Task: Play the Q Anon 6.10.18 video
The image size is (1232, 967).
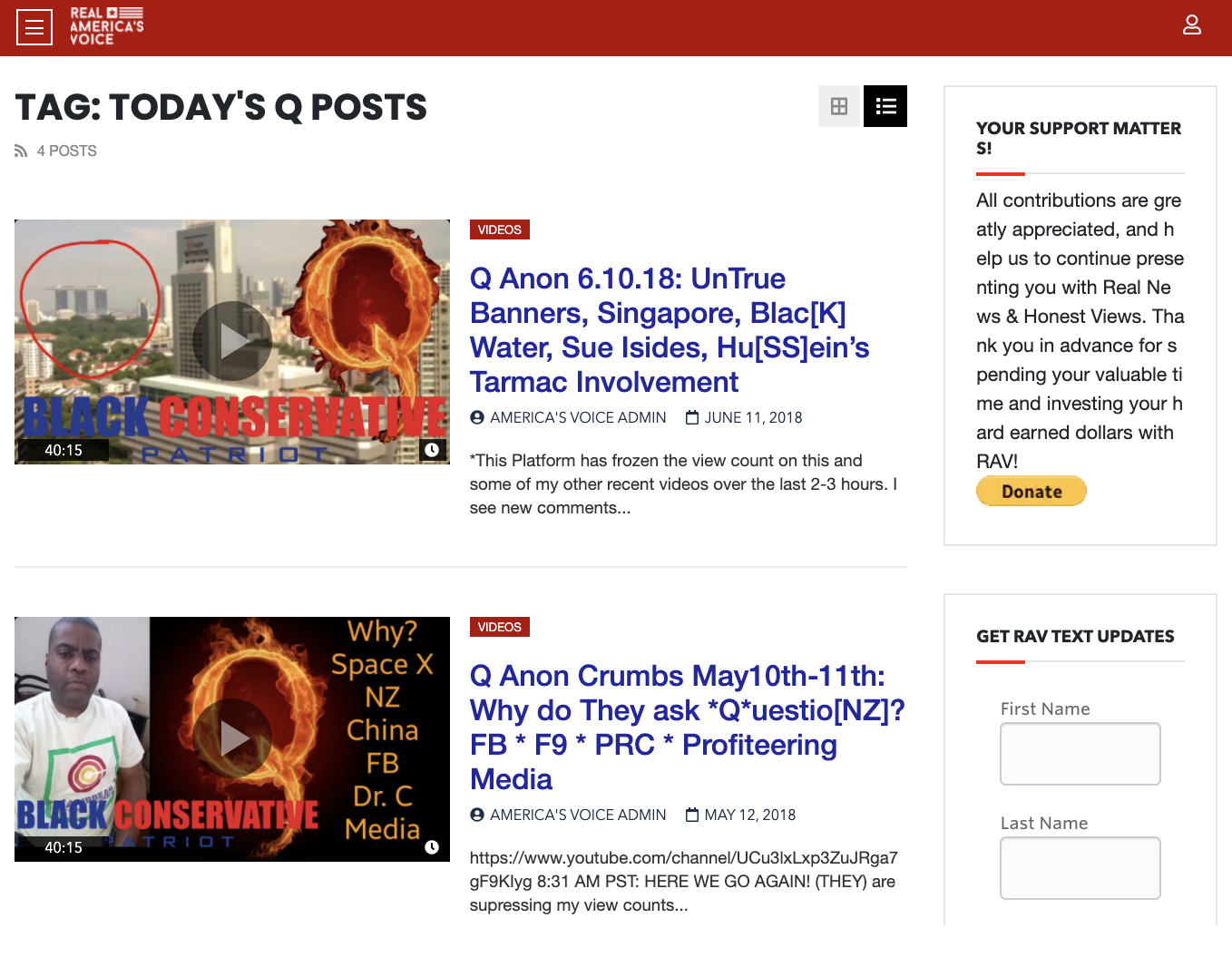Action: pos(232,341)
